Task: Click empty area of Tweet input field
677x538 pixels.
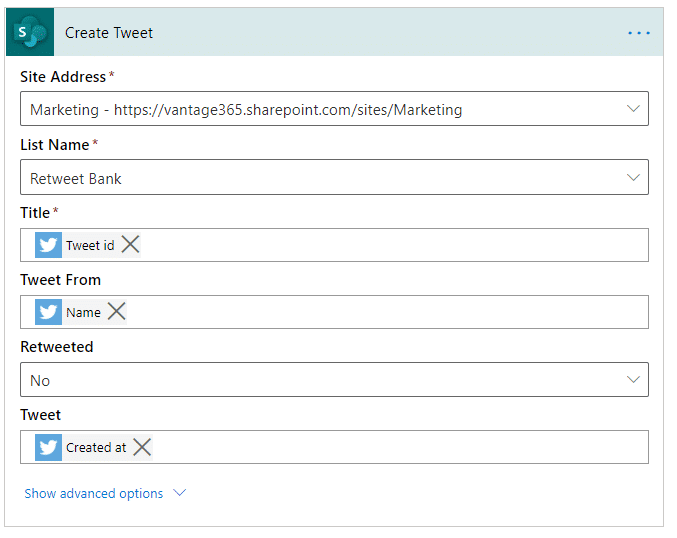Action: tap(400, 447)
